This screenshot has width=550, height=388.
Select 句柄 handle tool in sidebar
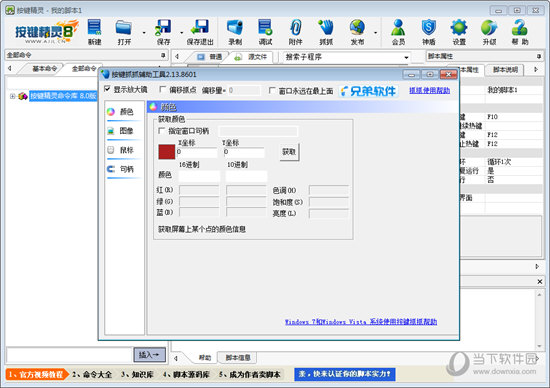tap(121, 169)
